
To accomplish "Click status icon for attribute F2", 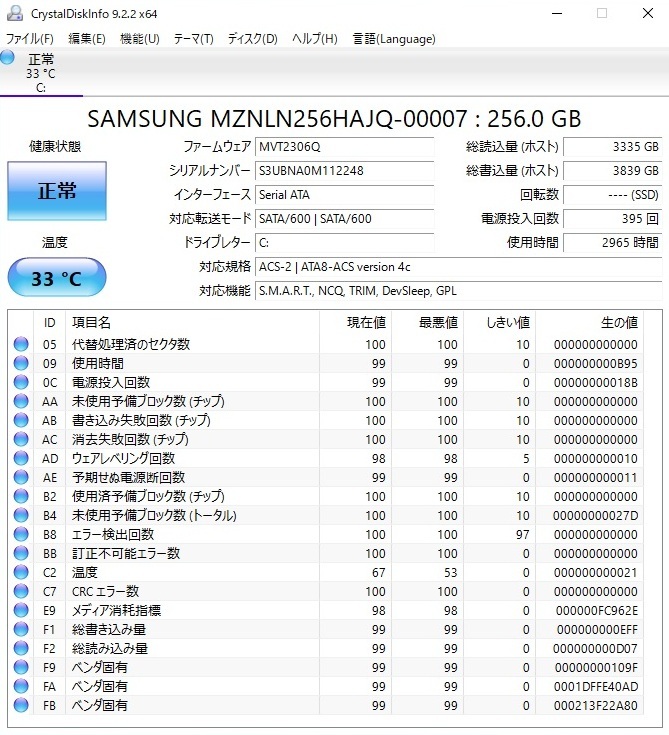I will pos(21,648).
